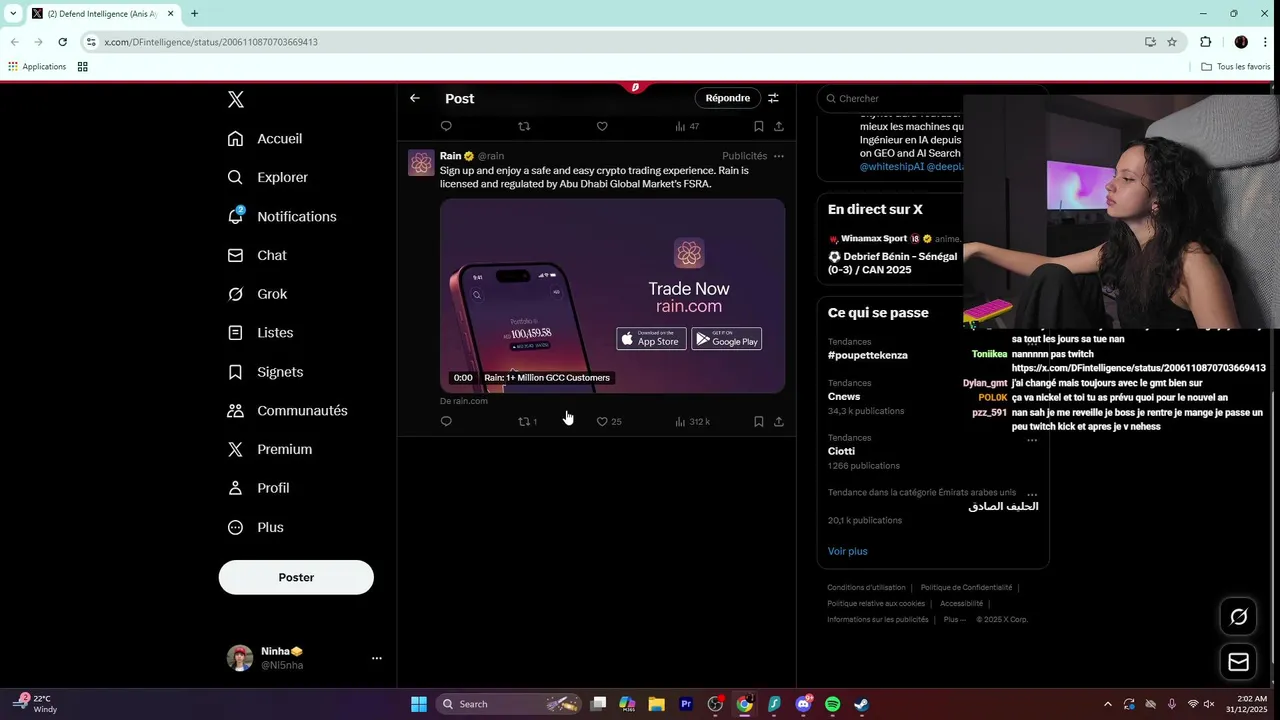
Task: Open the floating messages envelope button
Action: point(1238,662)
